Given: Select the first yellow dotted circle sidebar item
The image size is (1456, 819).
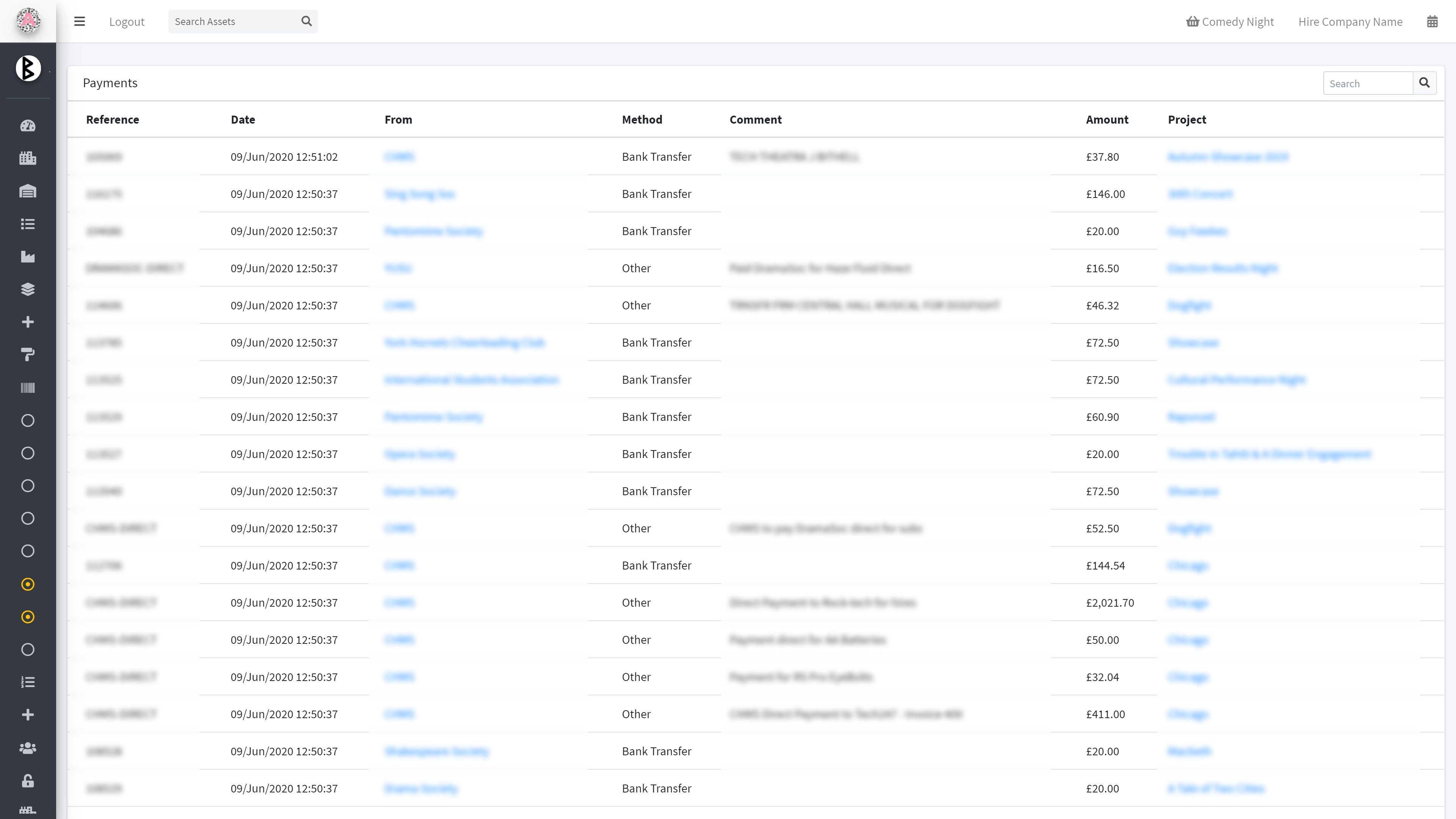Looking at the screenshot, I should pyautogui.click(x=28, y=584).
